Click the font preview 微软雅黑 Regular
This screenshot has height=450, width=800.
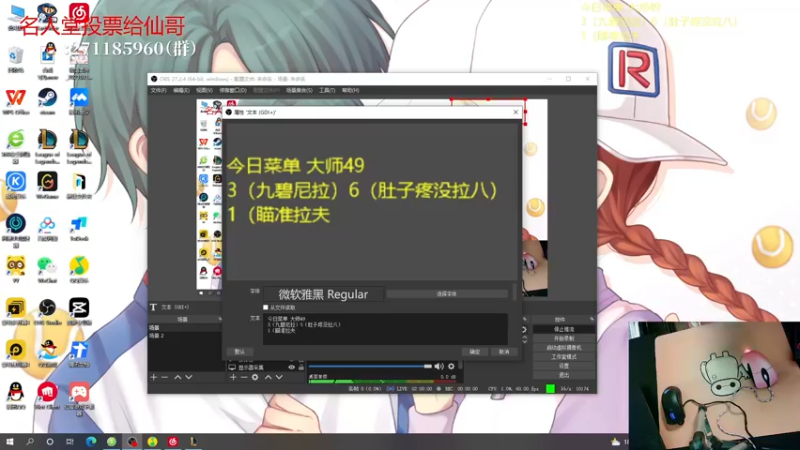coord(323,294)
